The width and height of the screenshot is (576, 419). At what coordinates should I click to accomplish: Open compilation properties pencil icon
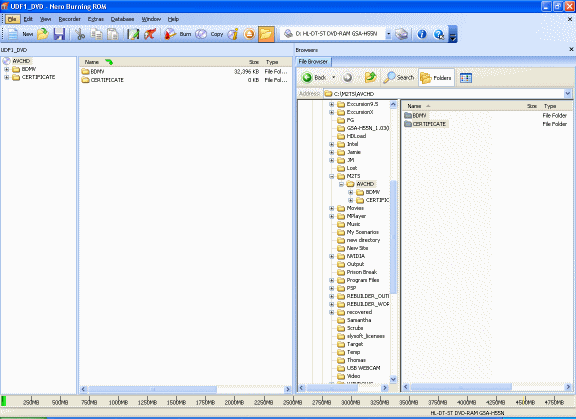coord(133,34)
